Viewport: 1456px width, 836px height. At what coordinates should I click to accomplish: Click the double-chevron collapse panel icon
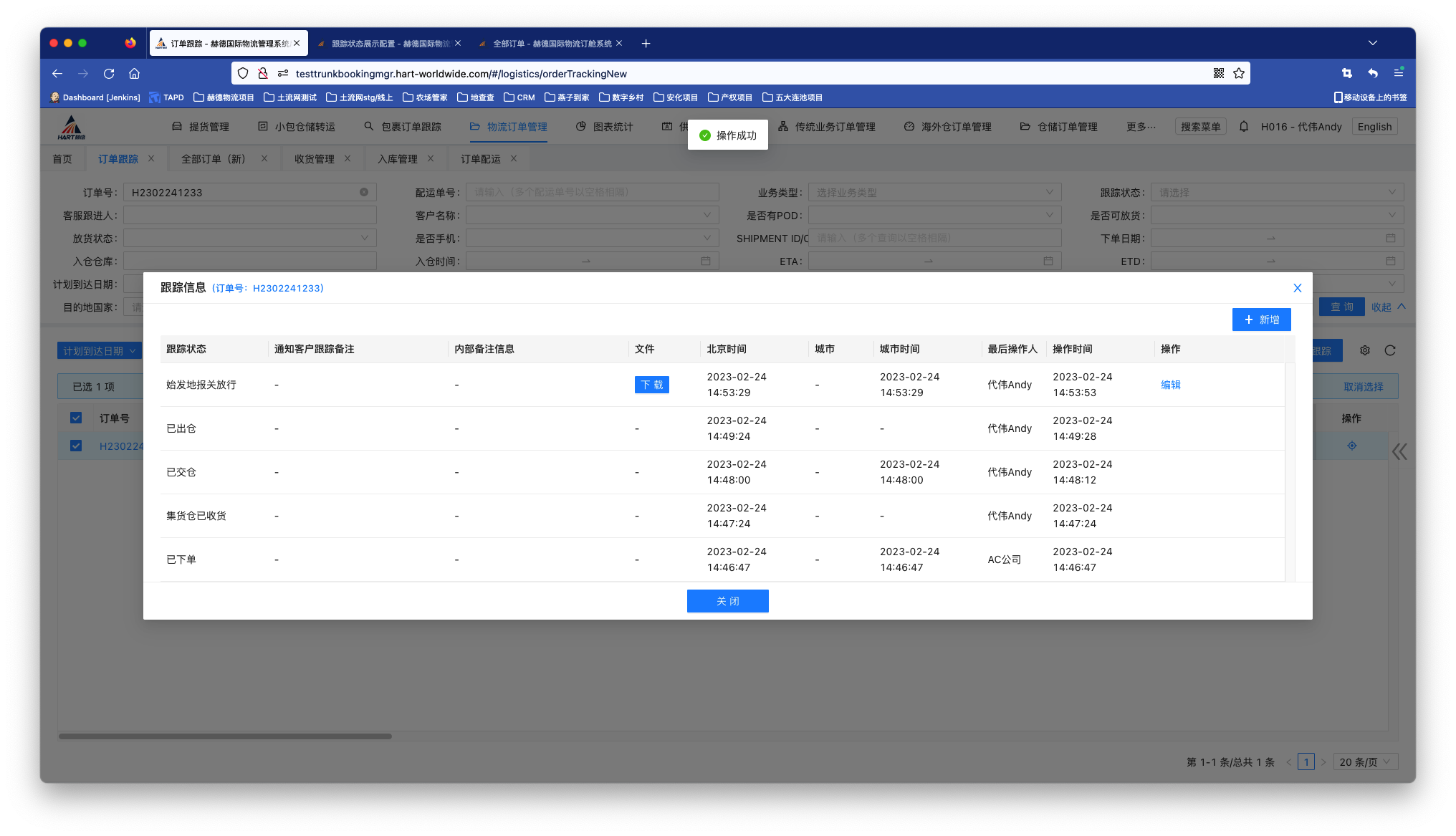click(x=1399, y=451)
